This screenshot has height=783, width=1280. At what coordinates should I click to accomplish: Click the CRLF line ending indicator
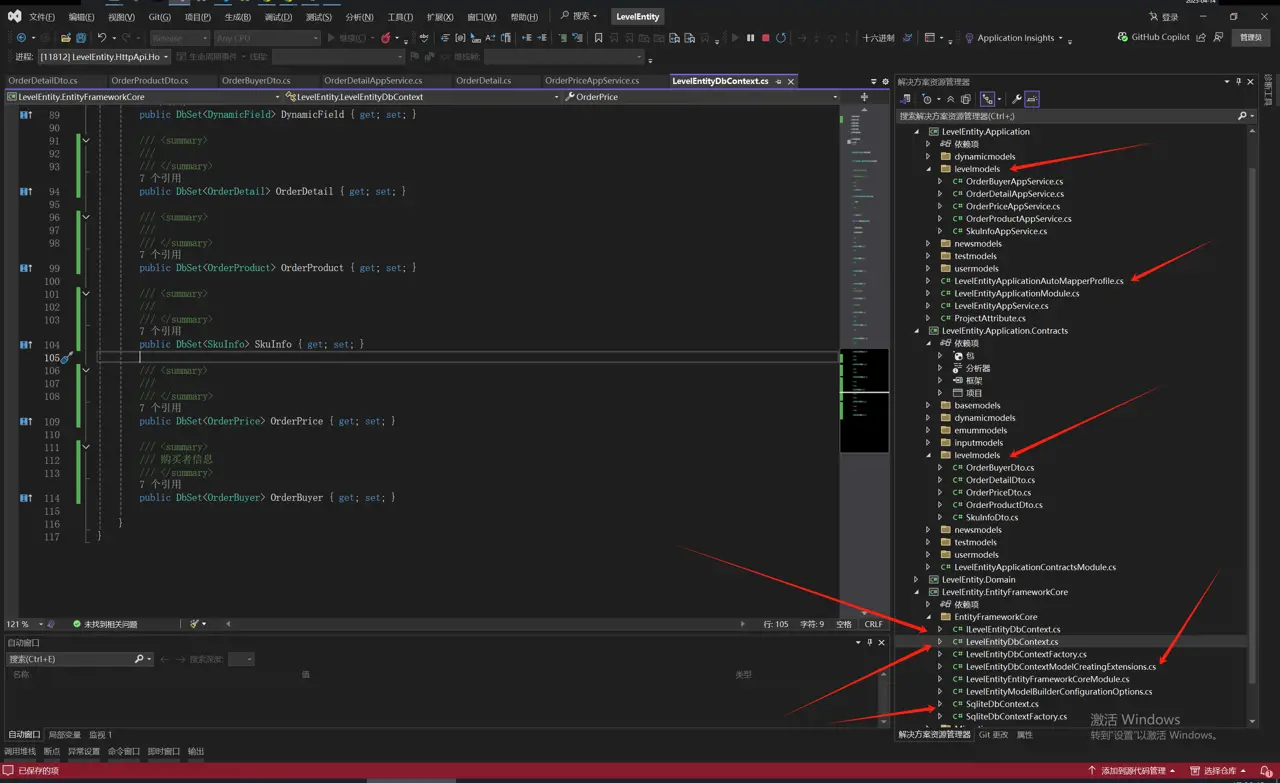873,624
